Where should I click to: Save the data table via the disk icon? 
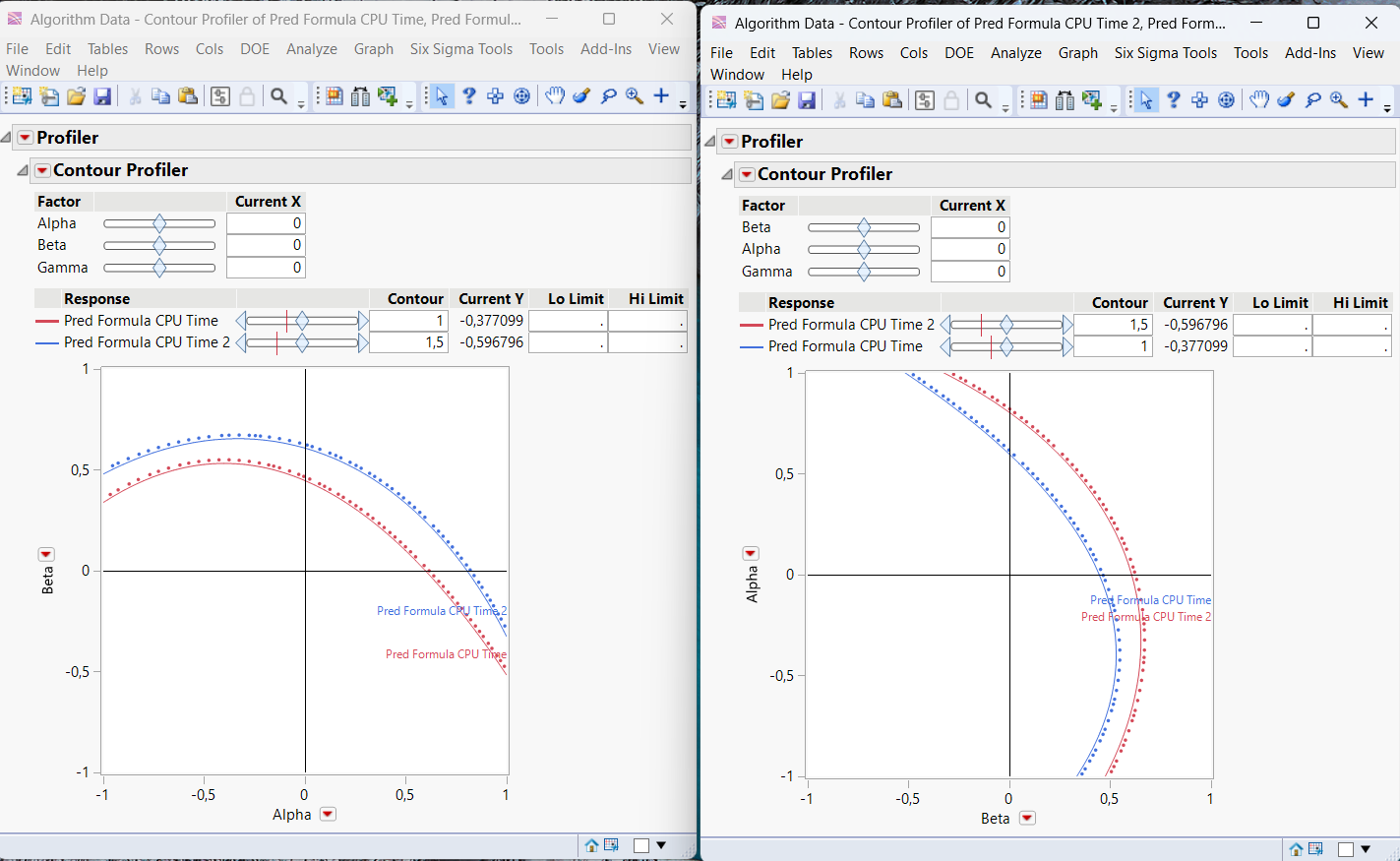(x=102, y=96)
